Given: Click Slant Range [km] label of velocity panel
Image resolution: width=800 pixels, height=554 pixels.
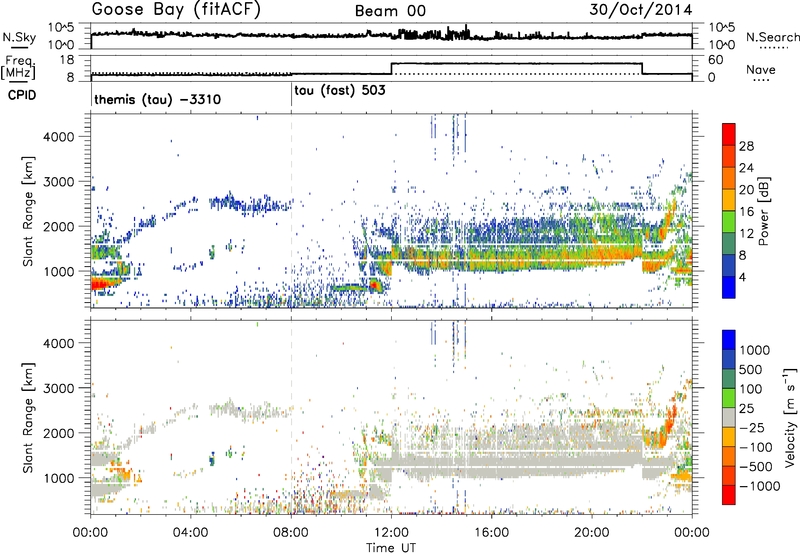Looking at the screenshot, I should click(28, 417).
